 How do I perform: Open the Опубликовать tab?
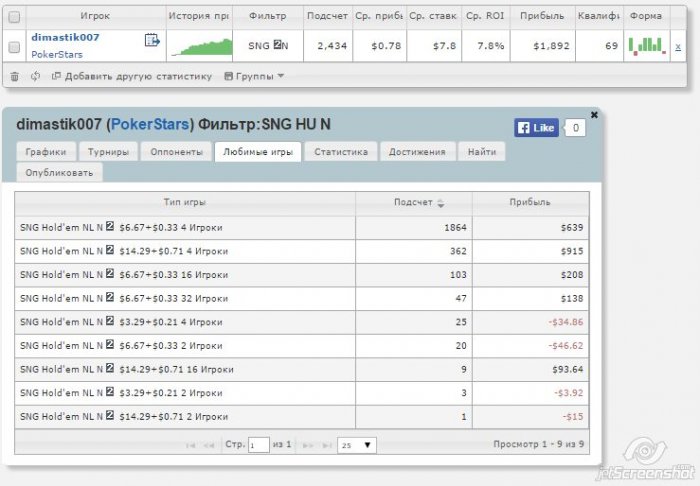point(59,173)
